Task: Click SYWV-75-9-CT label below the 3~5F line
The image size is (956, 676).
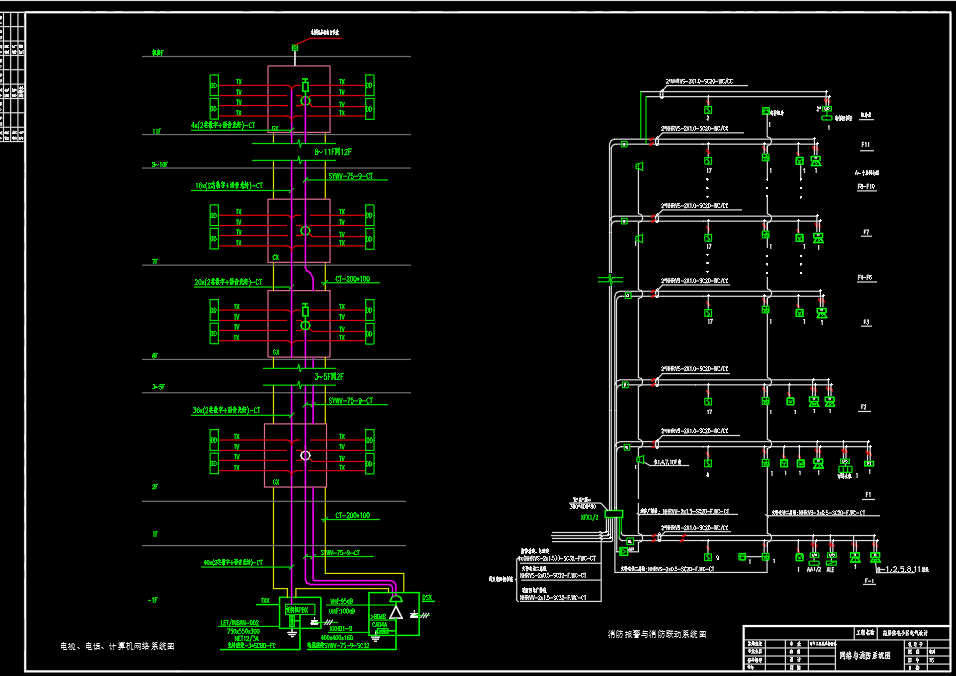Action: point(351,400)
